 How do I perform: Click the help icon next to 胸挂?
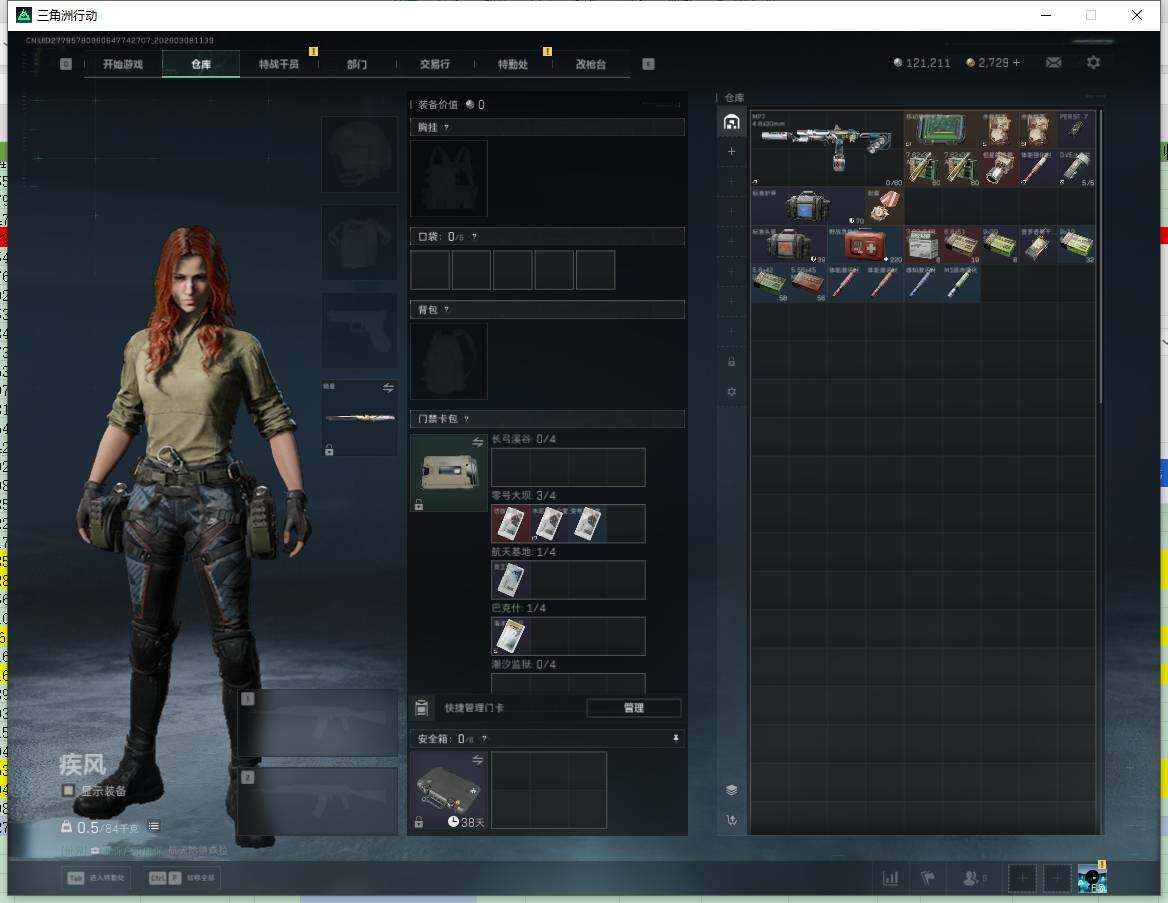coord(446,127)
